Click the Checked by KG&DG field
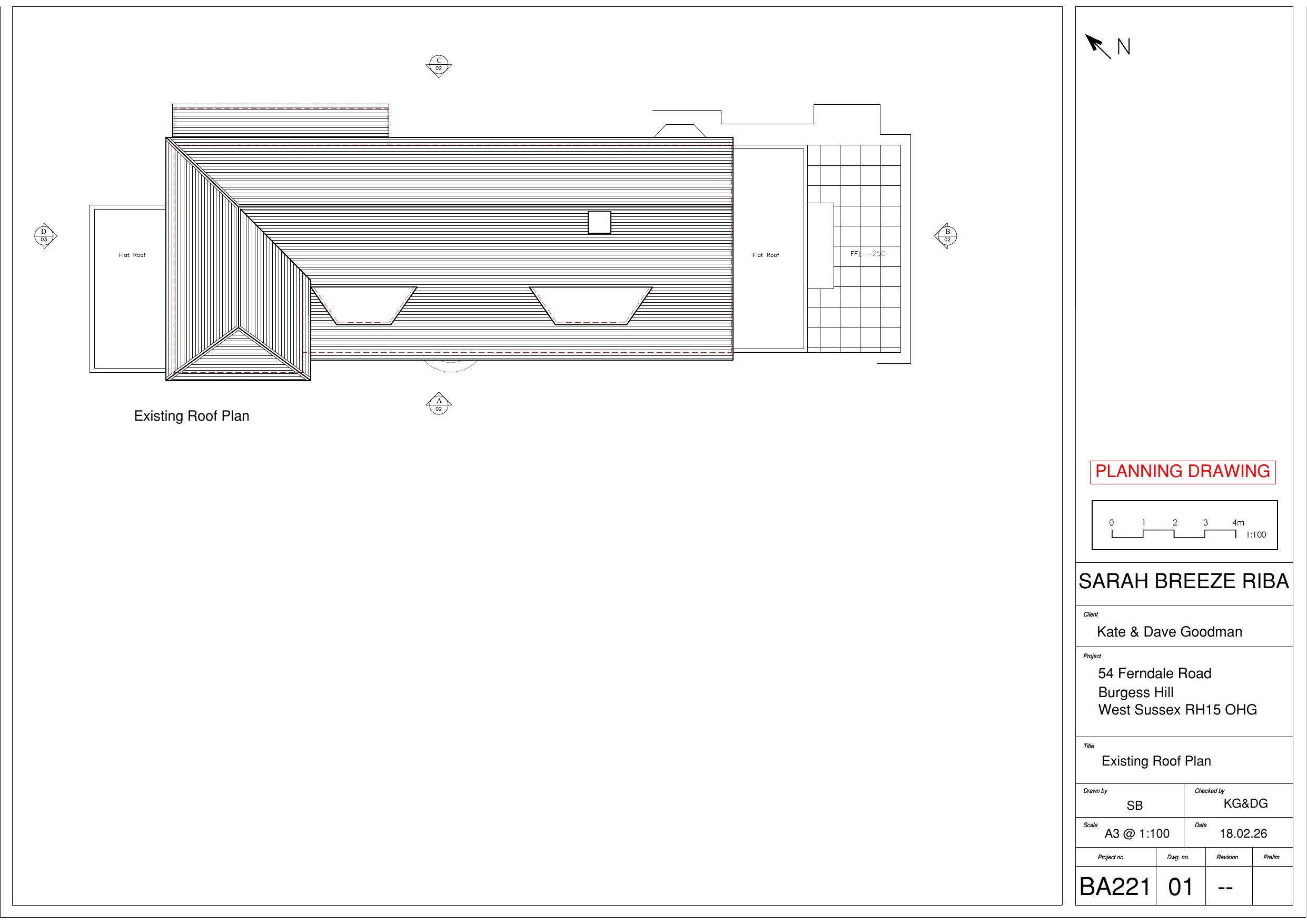The width and height of the screenshot is (1307, 924). (1245, 803)
